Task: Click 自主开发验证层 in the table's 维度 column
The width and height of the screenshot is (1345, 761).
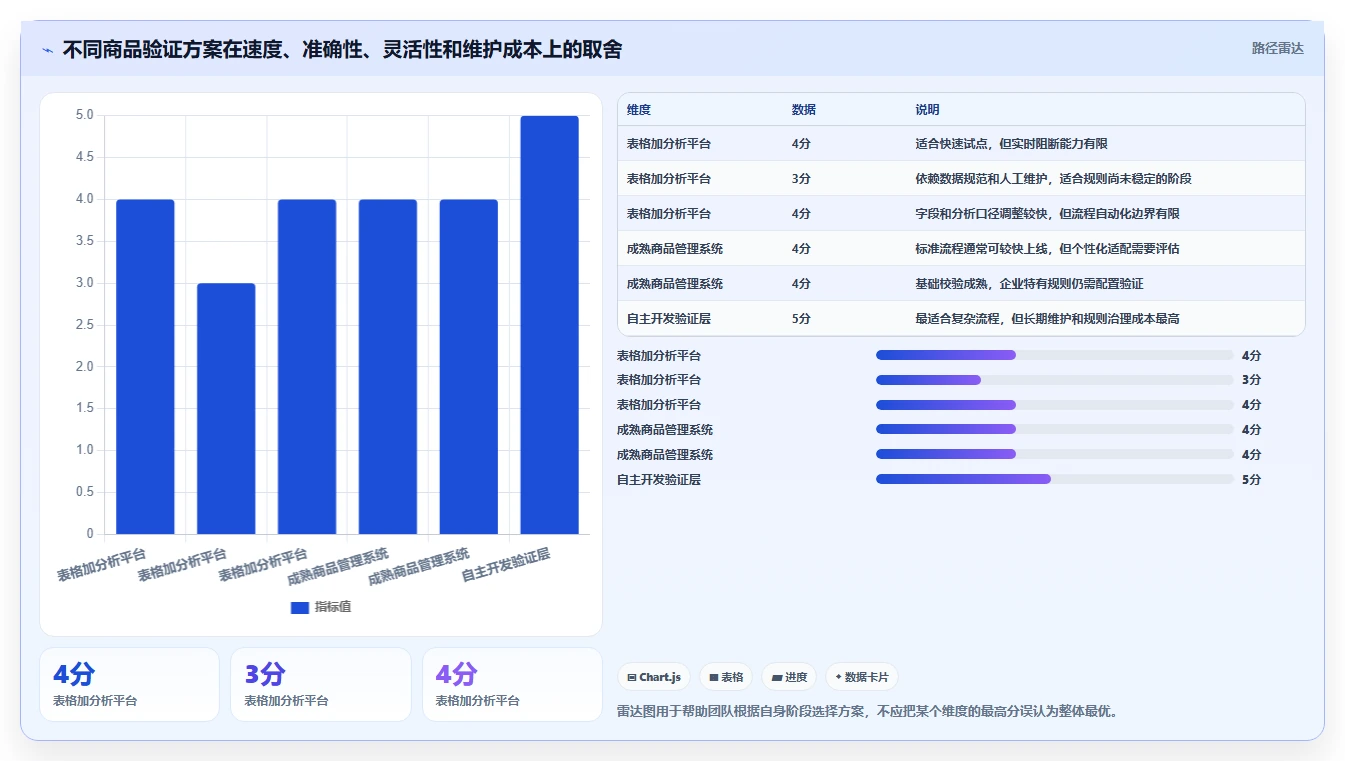Action: (669, 319)
